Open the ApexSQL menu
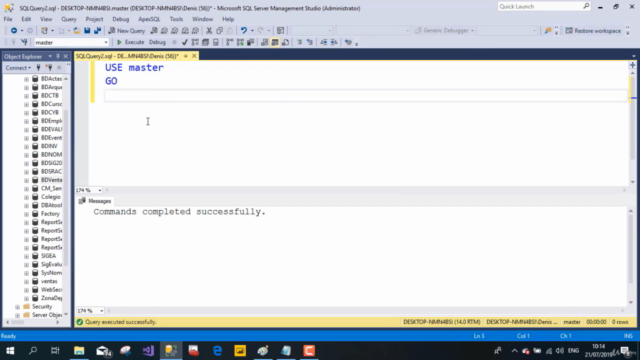 click(149, 19)
